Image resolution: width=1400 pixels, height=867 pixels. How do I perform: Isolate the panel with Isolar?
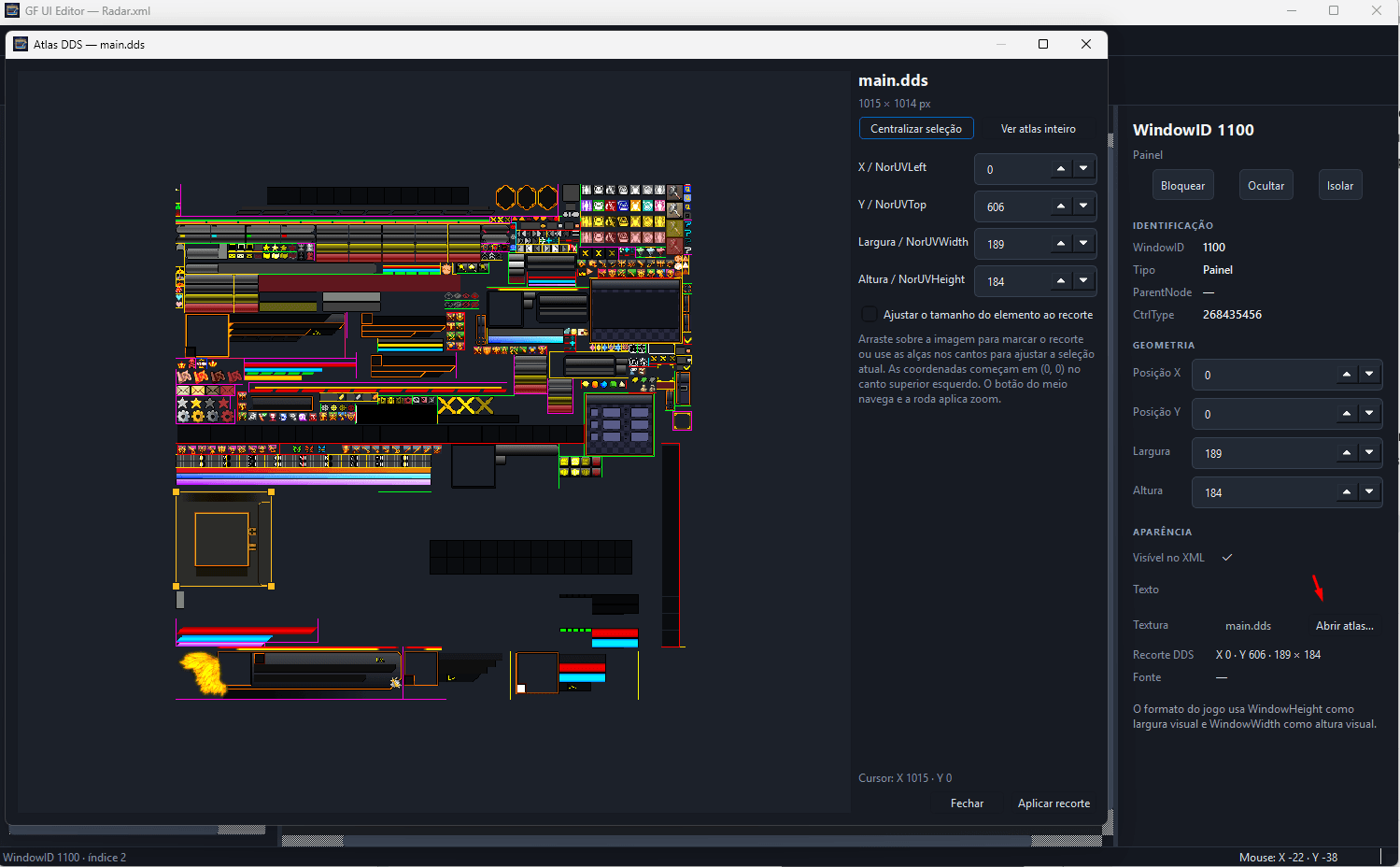(1340, 186)
